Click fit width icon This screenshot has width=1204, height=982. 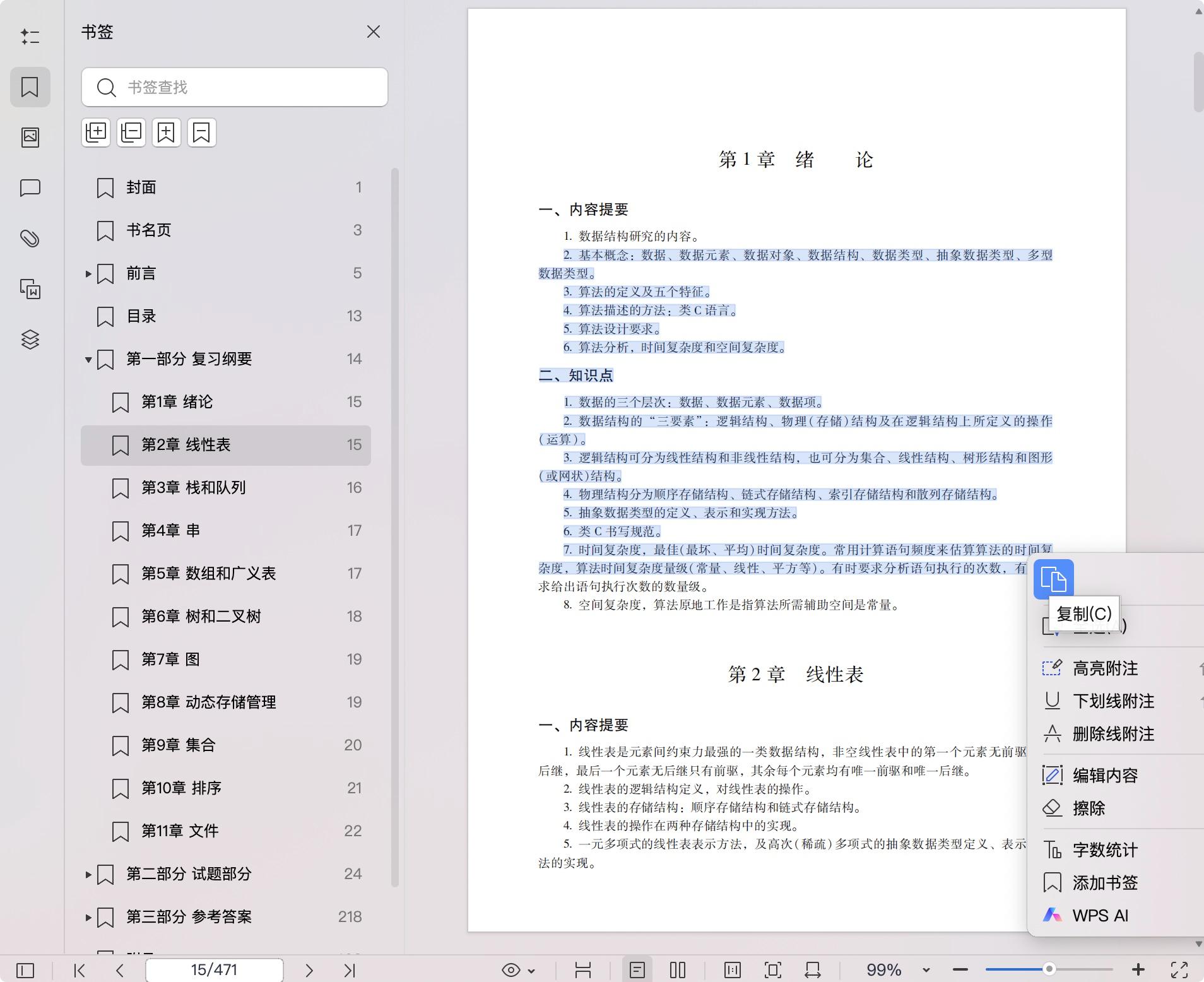(813, 970)
